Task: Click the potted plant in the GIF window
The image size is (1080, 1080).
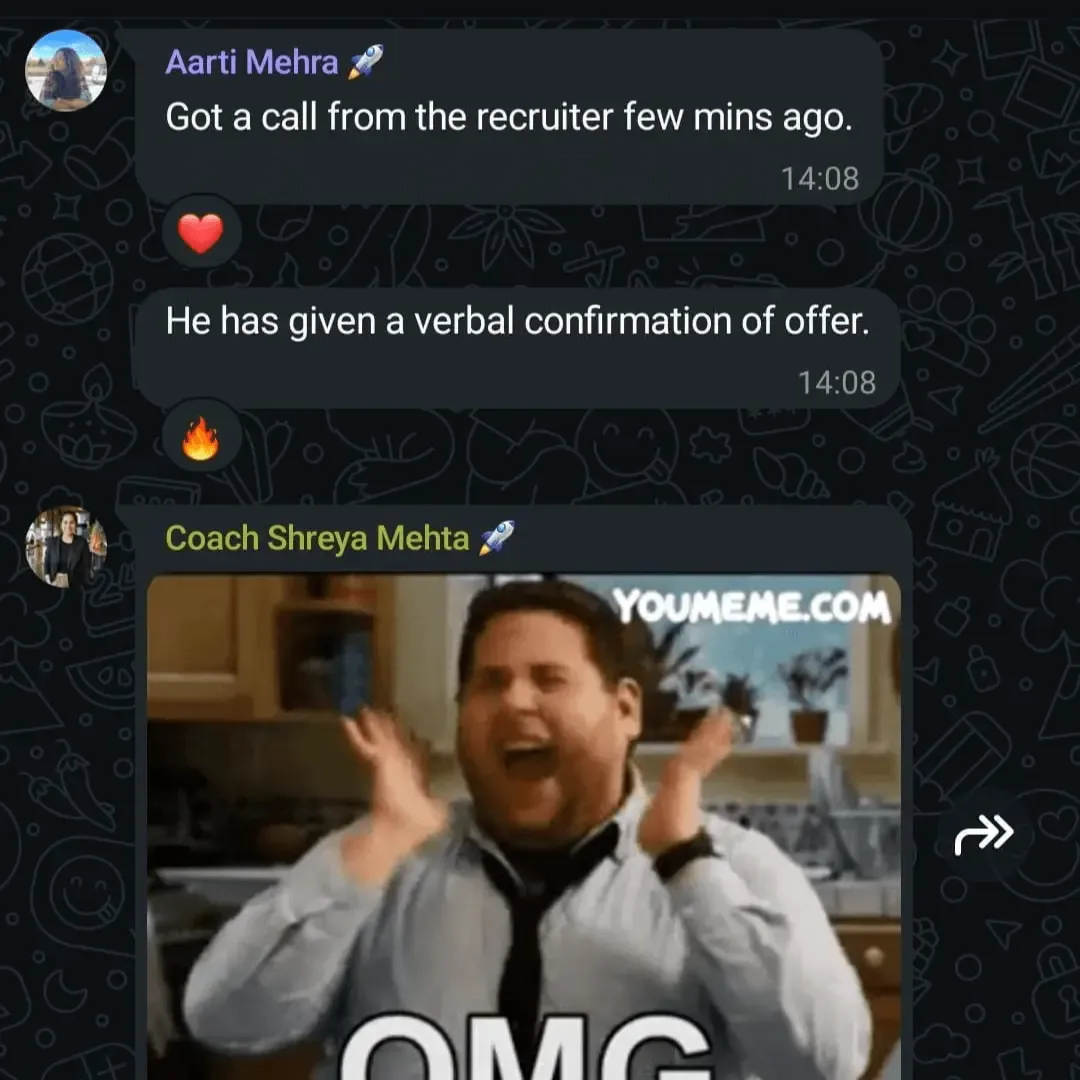Action: (x=809, y=696)
